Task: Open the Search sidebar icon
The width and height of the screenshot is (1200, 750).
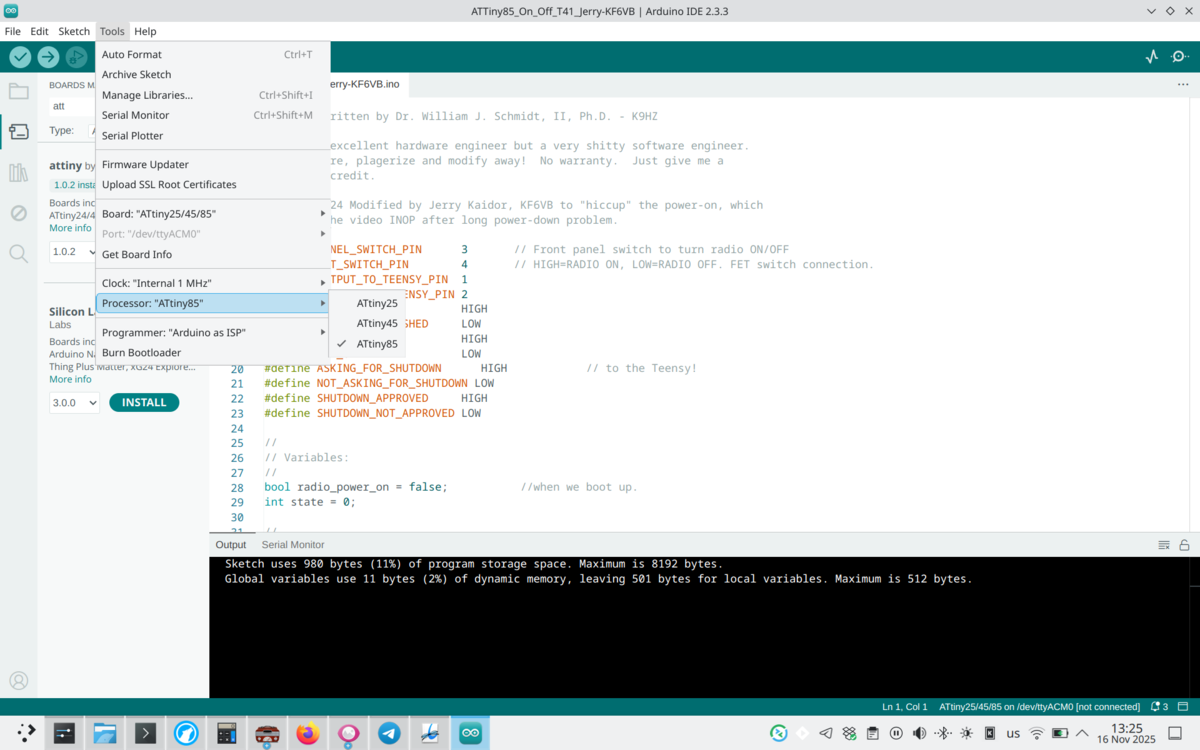Action: click(18, 254)
